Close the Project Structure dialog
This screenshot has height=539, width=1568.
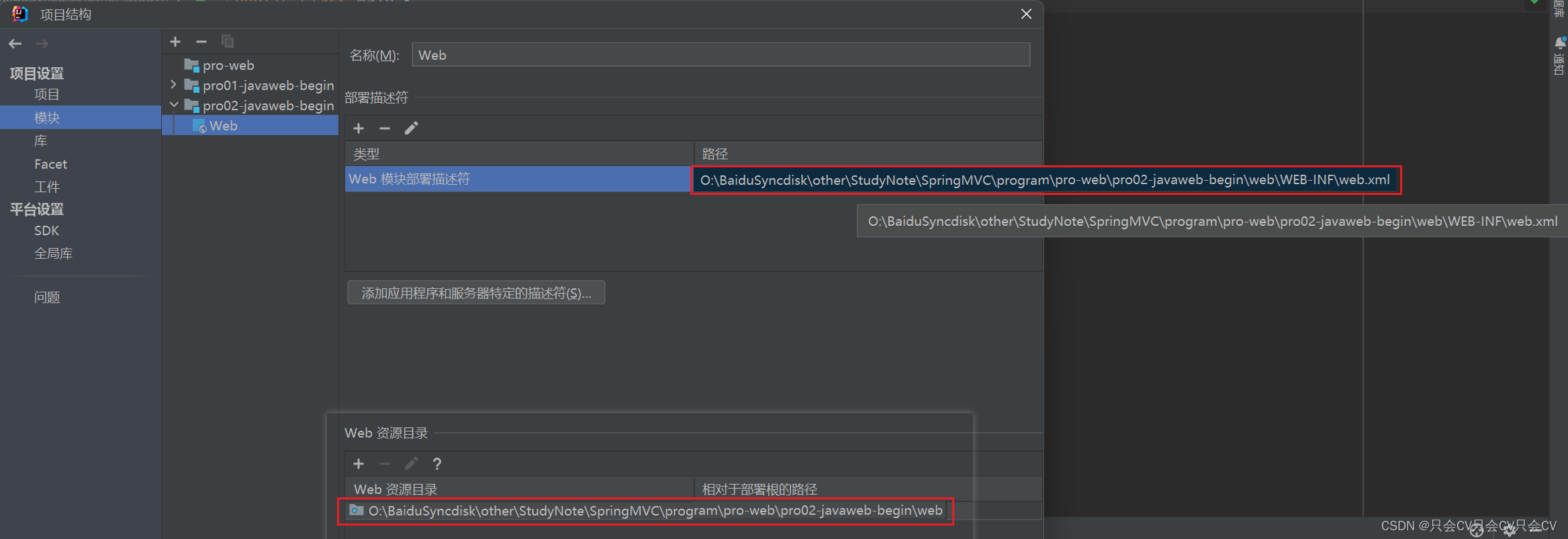1026,14
